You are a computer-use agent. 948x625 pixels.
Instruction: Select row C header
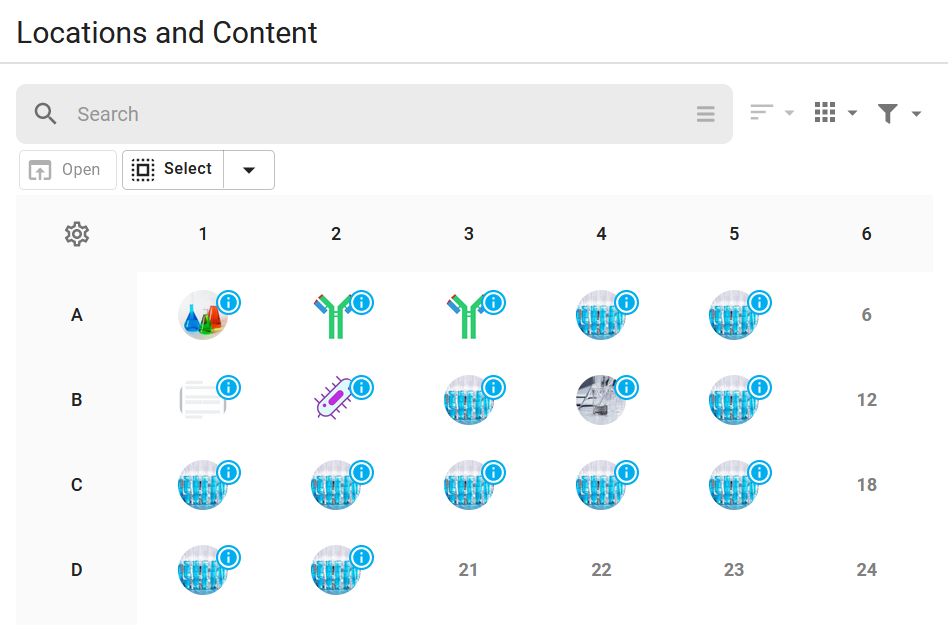click(77, 485)
